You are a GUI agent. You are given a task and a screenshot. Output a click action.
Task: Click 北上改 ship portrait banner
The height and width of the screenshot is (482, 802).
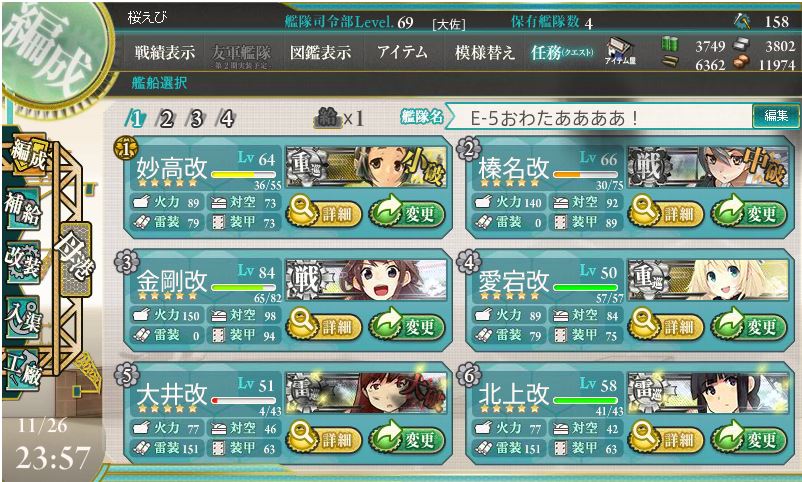(708, 392)
